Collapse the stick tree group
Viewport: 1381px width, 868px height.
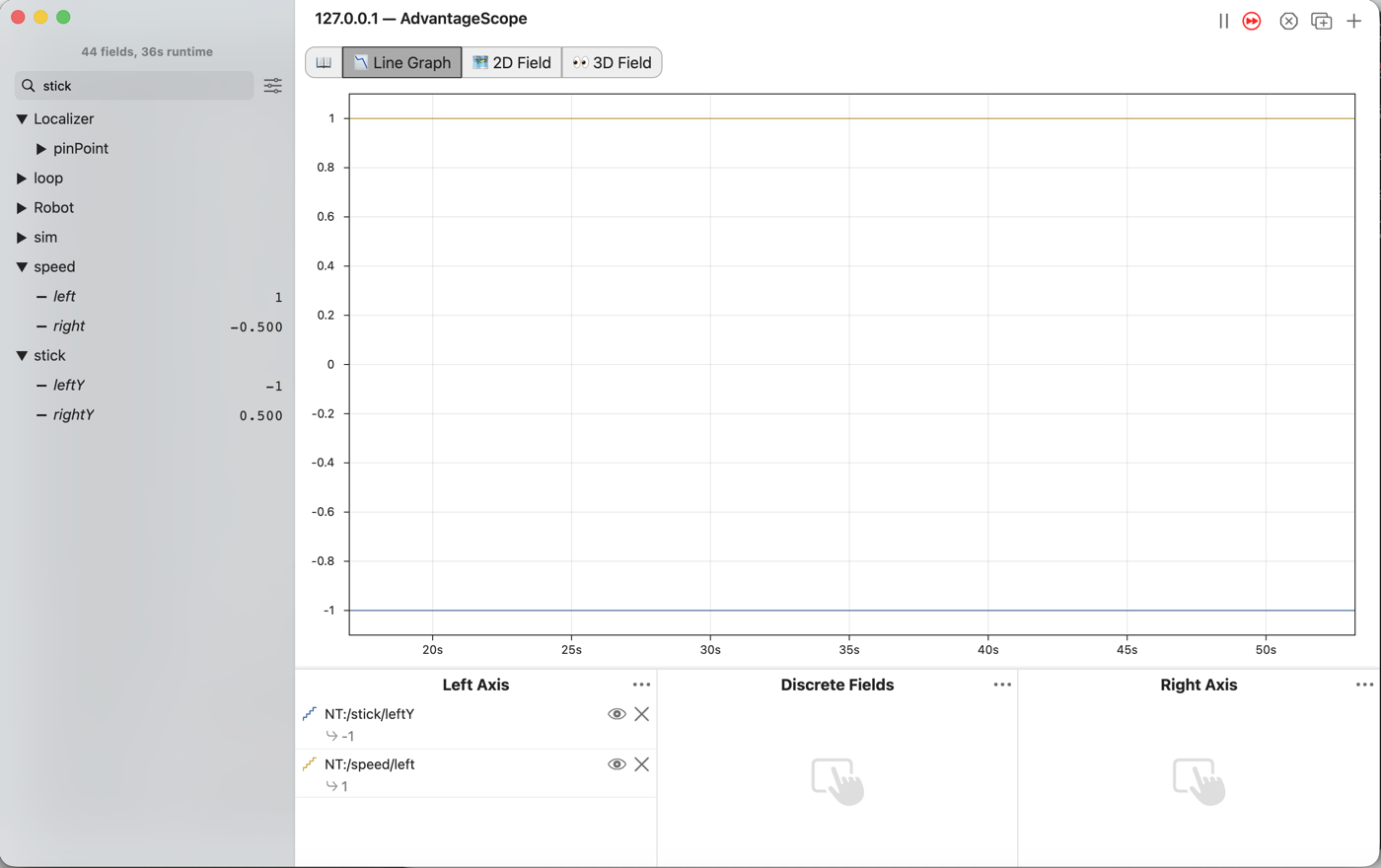pyautogui.click(x=22, y=356)
